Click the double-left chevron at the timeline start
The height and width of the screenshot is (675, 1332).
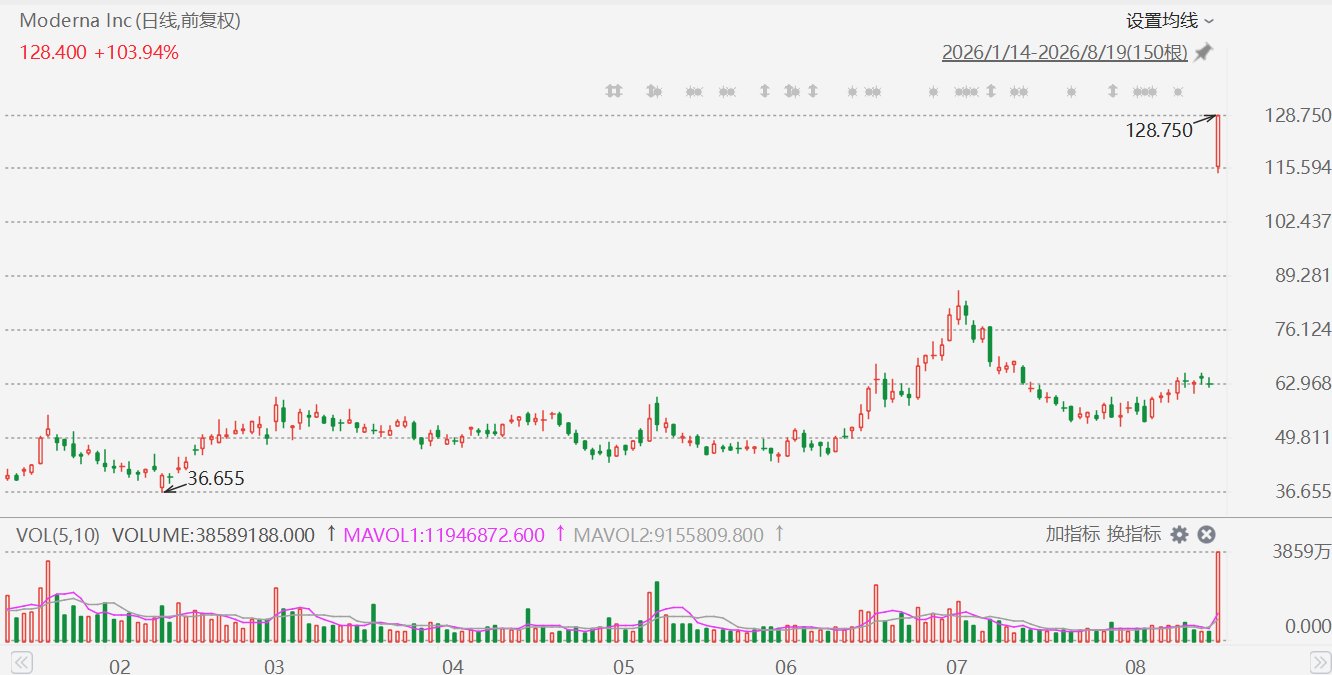click(22, 662)
